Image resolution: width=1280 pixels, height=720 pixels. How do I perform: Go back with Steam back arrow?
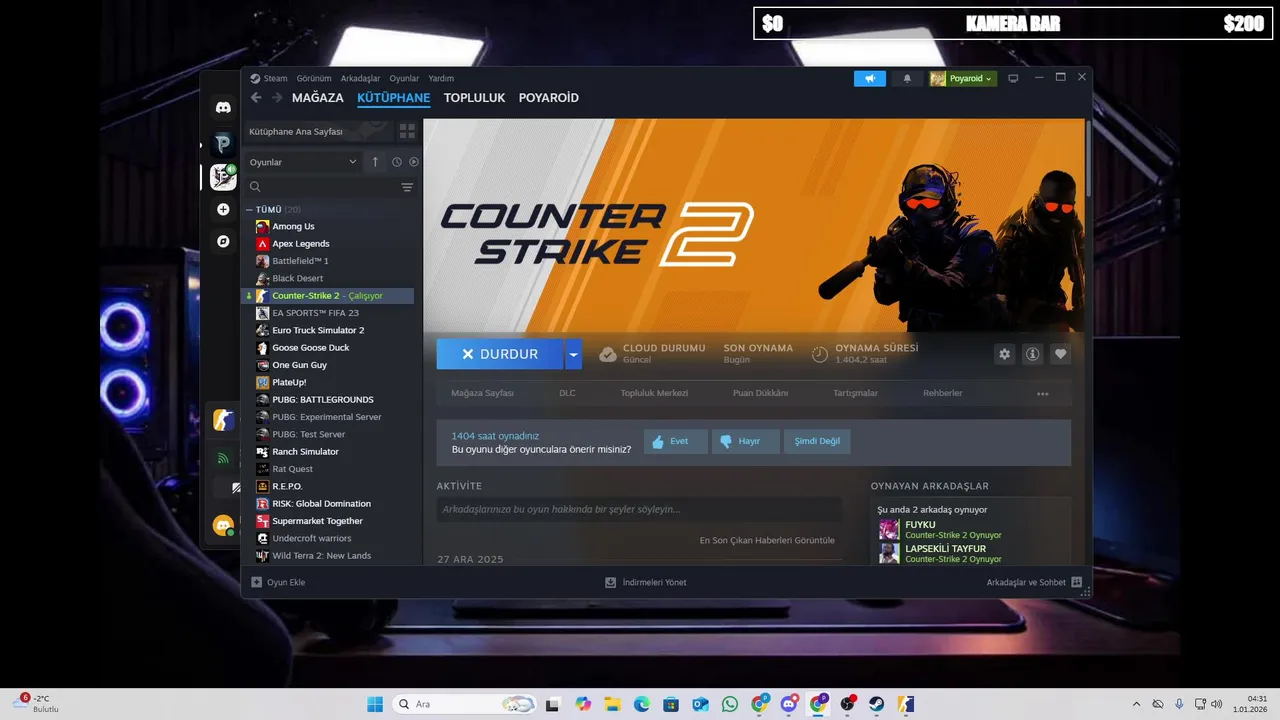click(256, 98)
